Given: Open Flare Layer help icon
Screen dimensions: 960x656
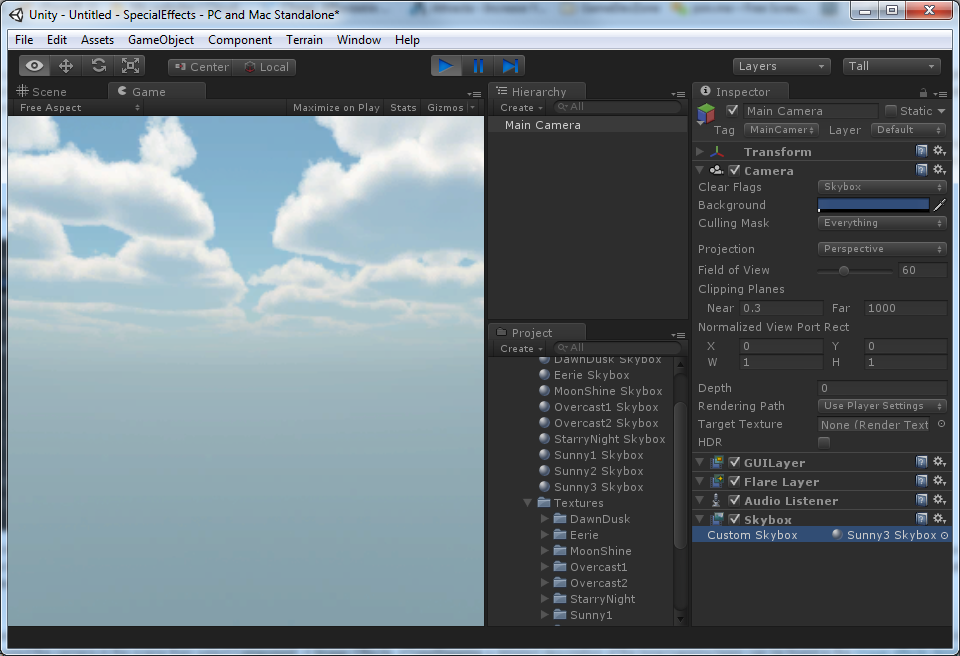Looking at the screenshot, I should click(x=921, y=481).
